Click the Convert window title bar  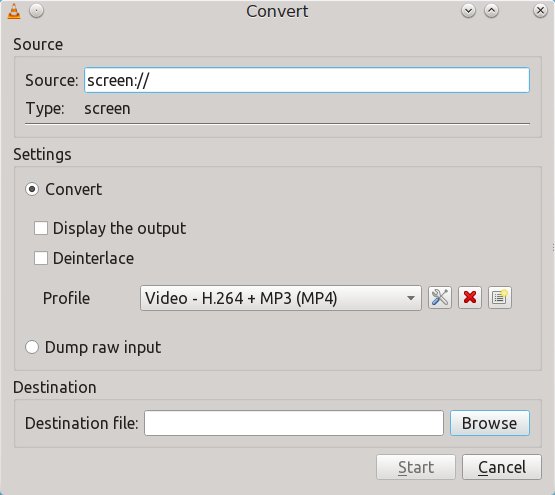(x=277, y=11)
